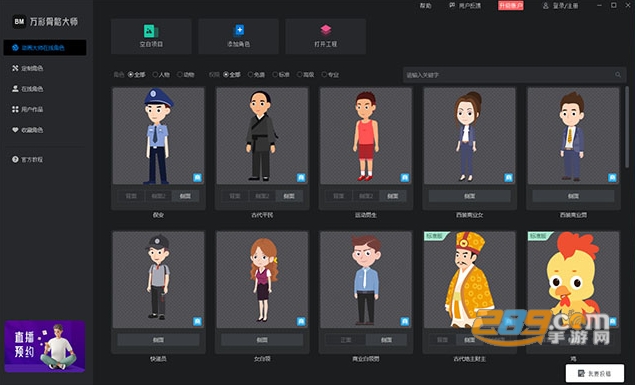635x385 pixels.
Task: Select the 动物 animal radio button
Action: [x=180, y=74]
